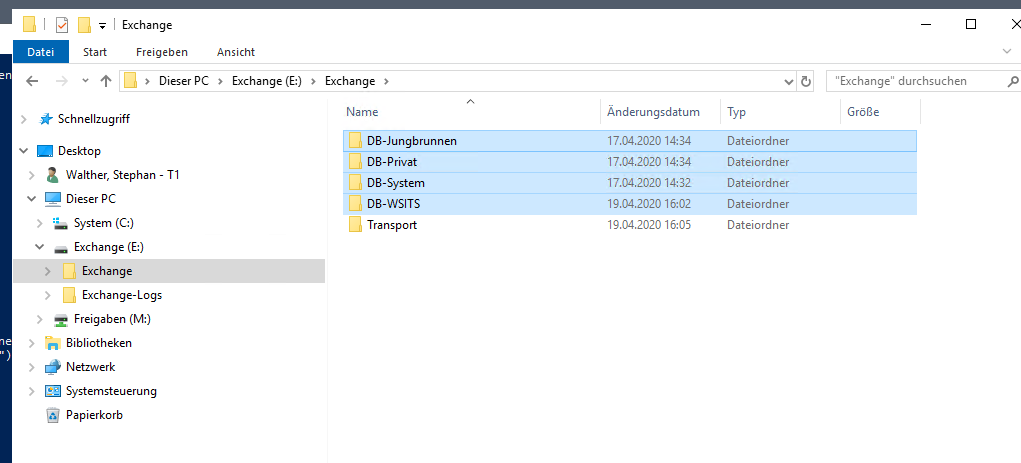
Task: Expand the Exchange folder in the tree
Action: pyautogui.click(x=48, y=272)
